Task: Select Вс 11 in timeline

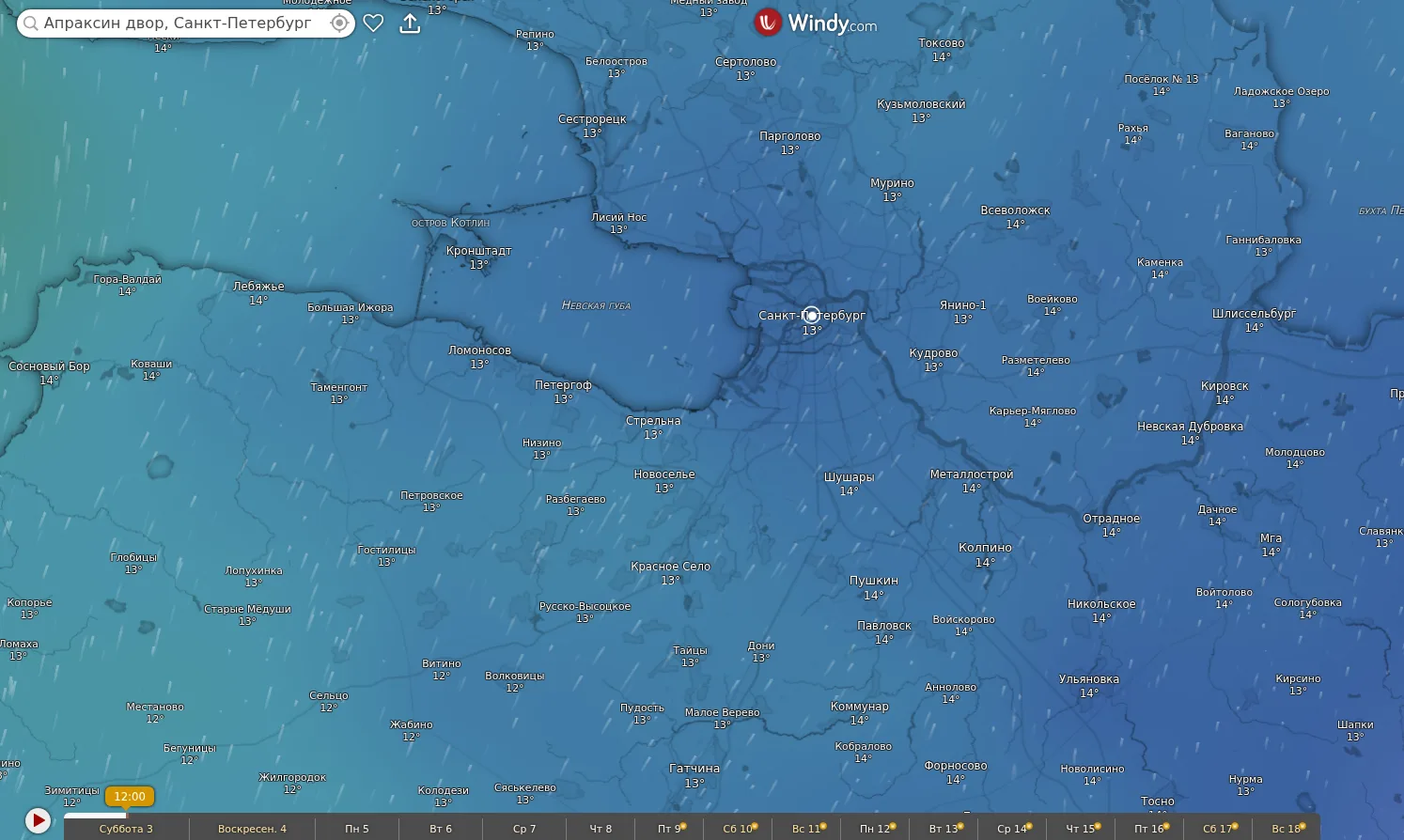Action: coord(806,829)
